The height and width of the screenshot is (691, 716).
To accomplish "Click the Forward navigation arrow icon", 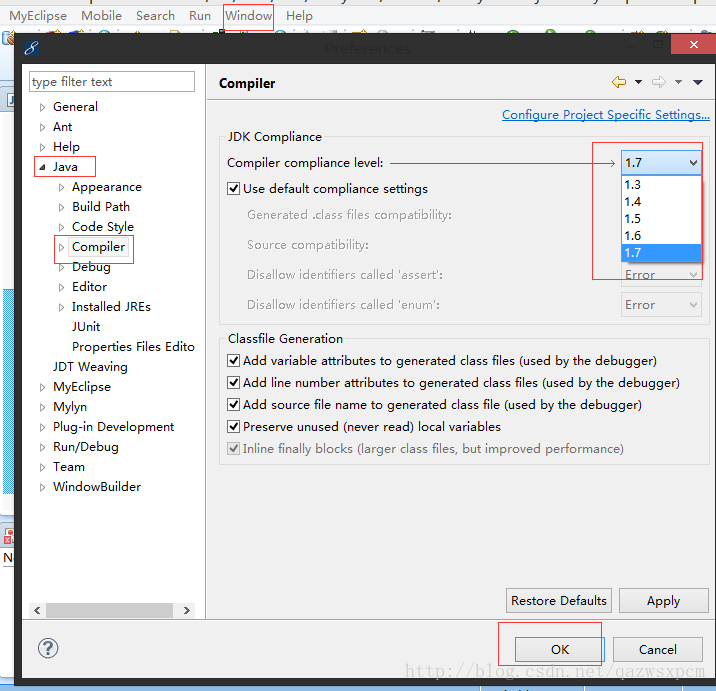I will point(658,82).
